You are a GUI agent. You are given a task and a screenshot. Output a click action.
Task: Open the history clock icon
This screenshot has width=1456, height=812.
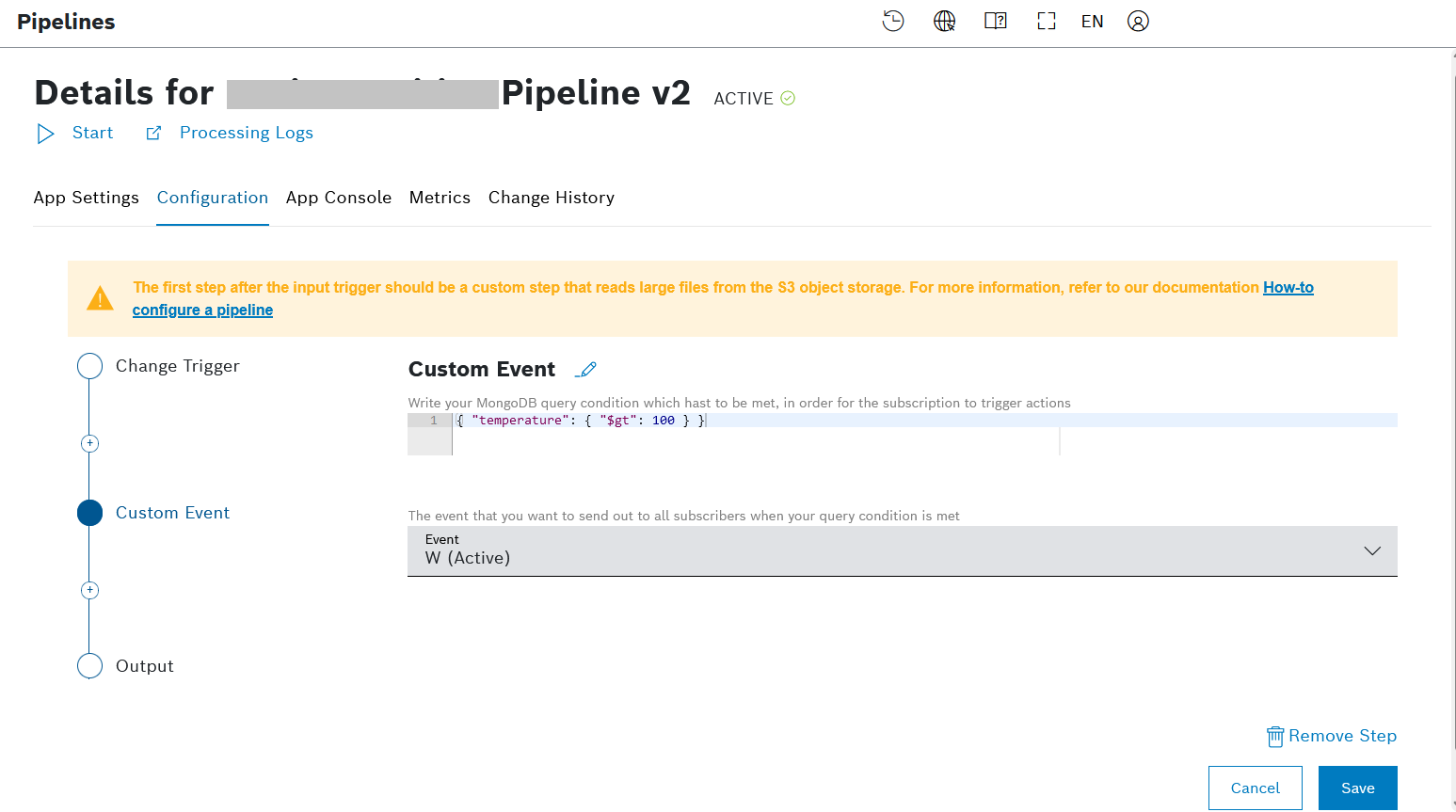click(x=892, y=21)
